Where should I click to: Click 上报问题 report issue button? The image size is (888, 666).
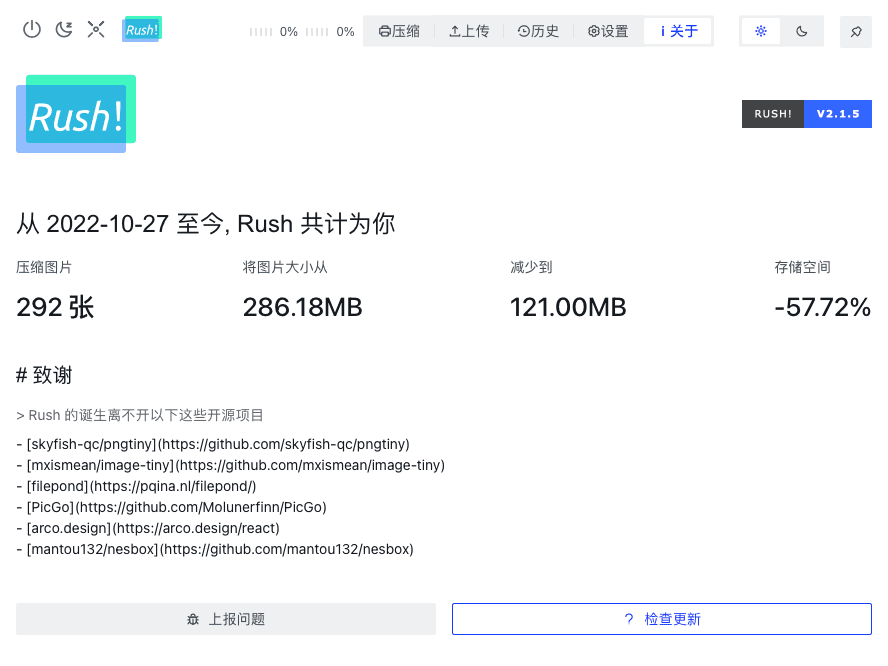click(x=226, y=619)
